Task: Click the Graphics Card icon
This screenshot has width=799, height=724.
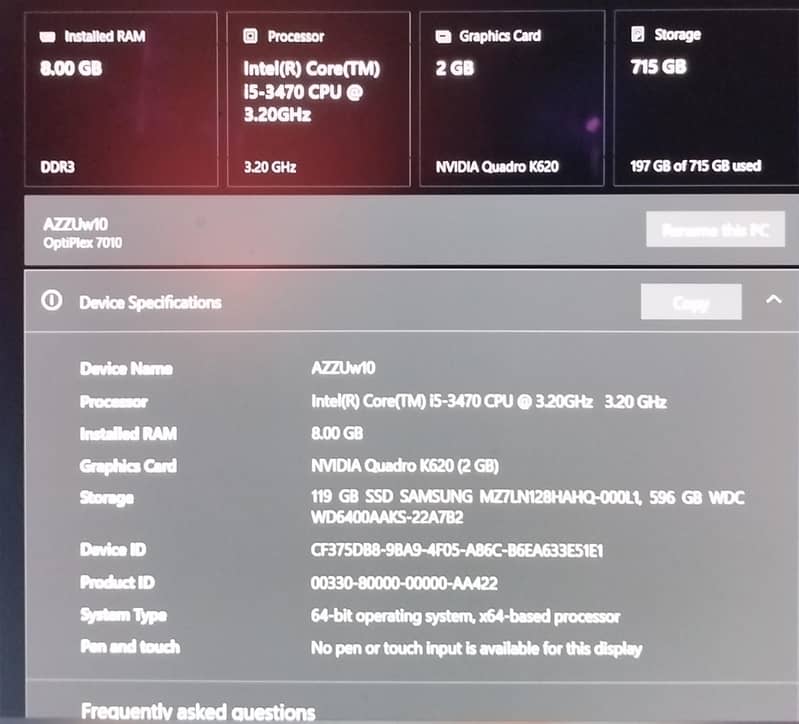Action: 443,37
